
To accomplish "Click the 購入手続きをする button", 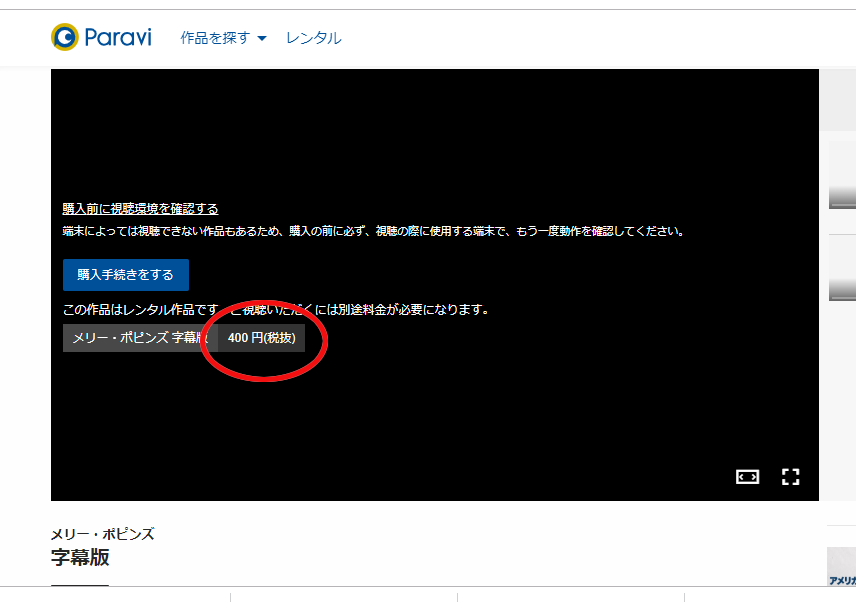I will click(126, 275).
